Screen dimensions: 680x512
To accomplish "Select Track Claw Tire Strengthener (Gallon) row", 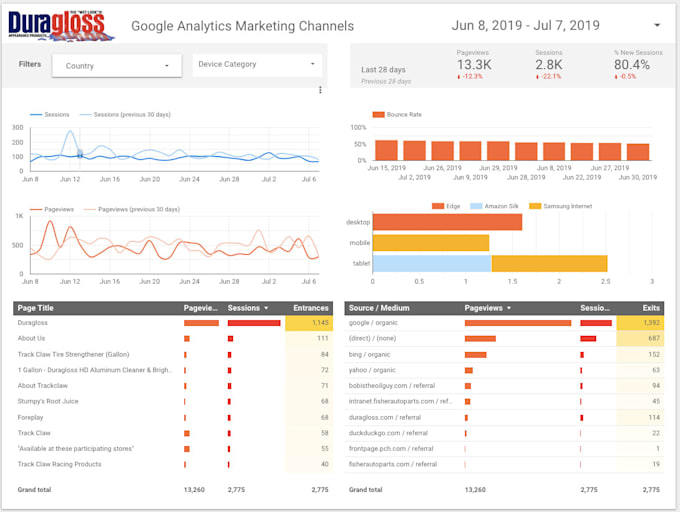I will point(173,355).
